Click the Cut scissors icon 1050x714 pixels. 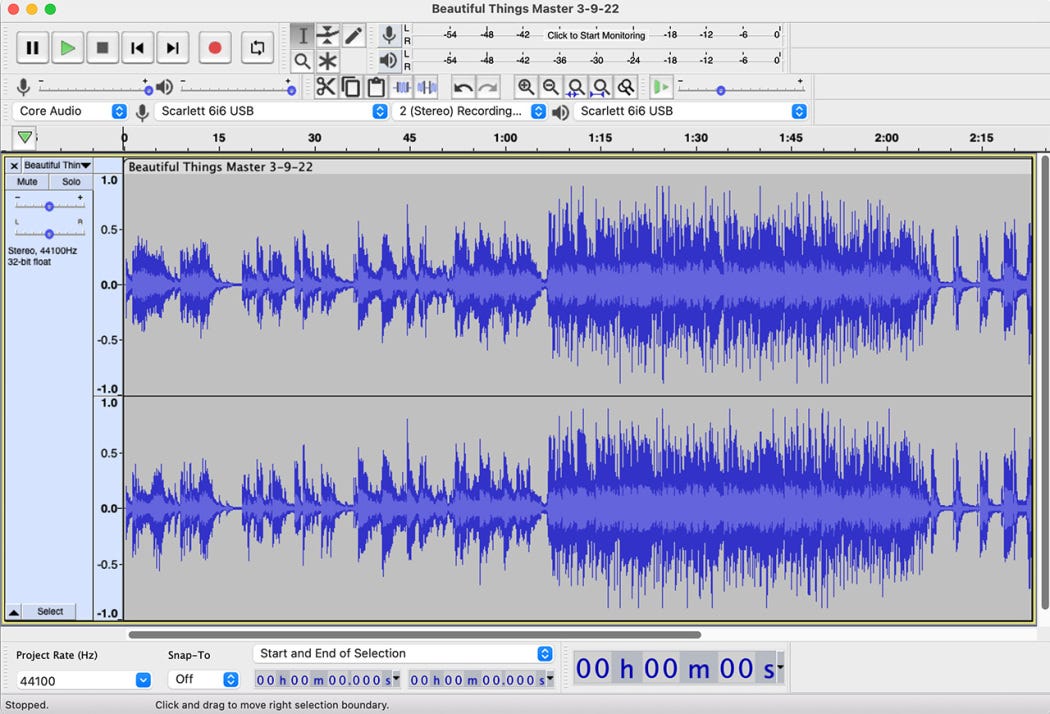click(325, 87)
